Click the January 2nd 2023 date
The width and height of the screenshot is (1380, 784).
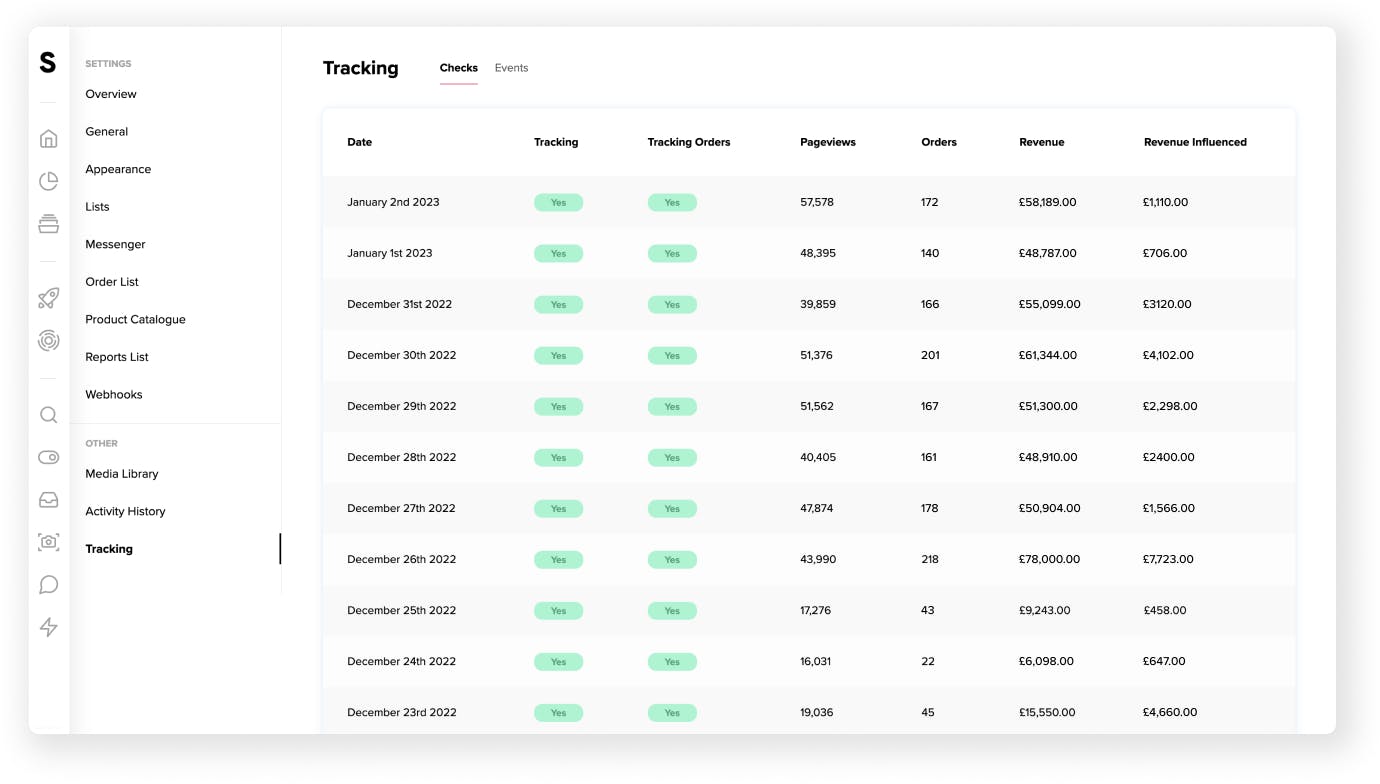[393, 202]
